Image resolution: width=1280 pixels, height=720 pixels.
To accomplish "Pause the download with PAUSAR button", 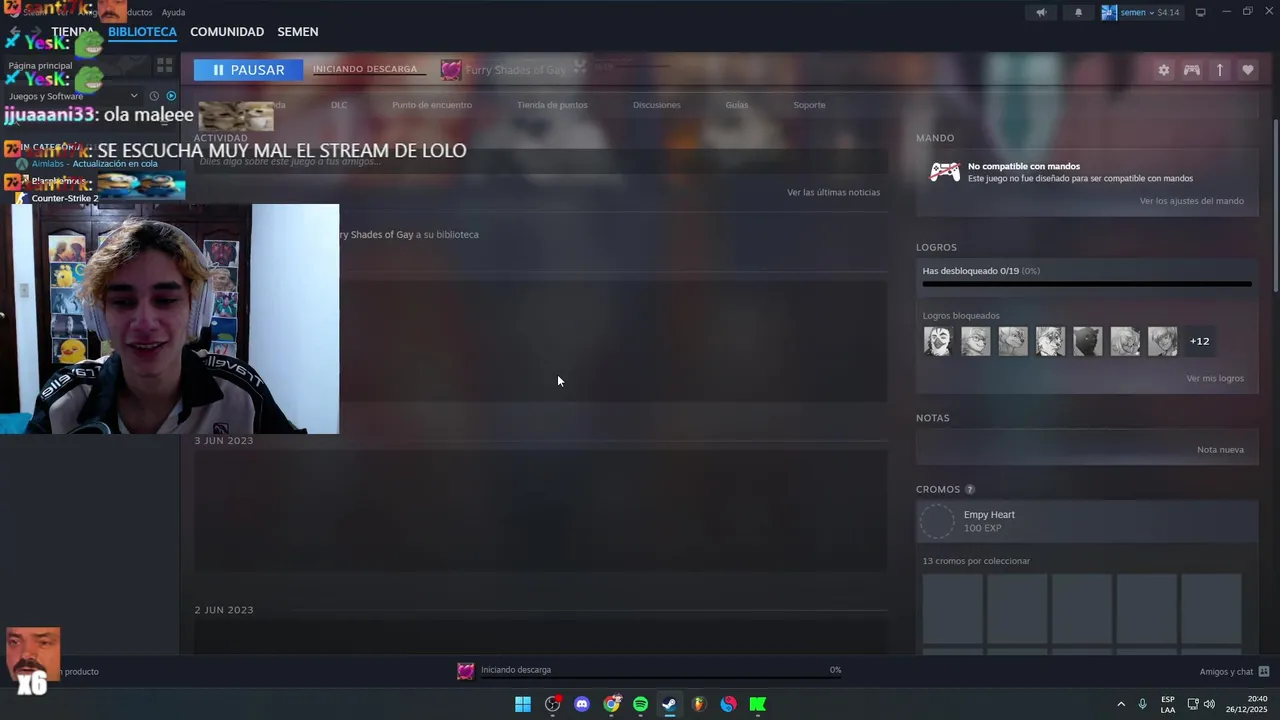I will click(248, 70).
